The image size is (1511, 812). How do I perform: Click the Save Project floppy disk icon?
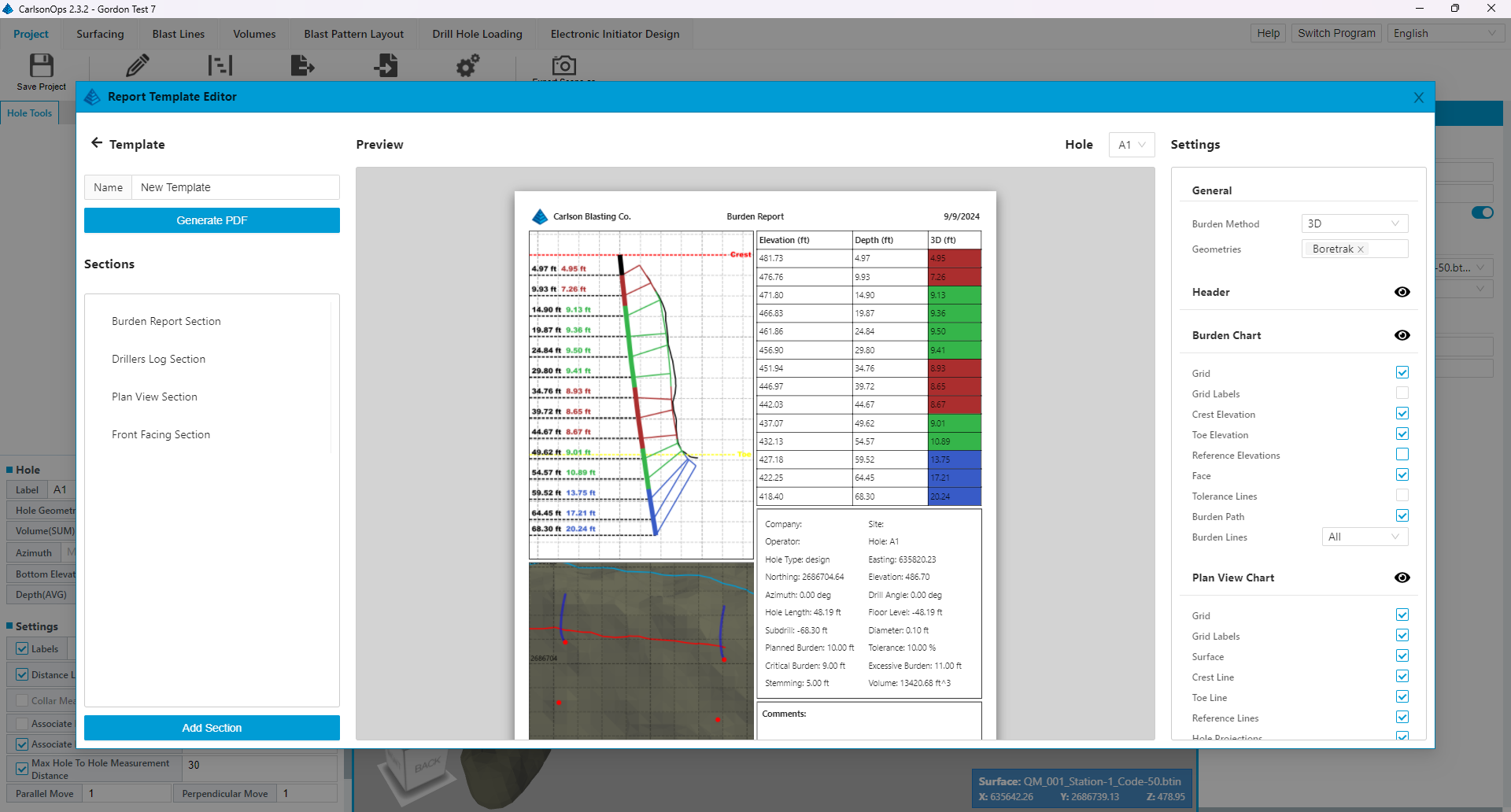coord(41,65)
